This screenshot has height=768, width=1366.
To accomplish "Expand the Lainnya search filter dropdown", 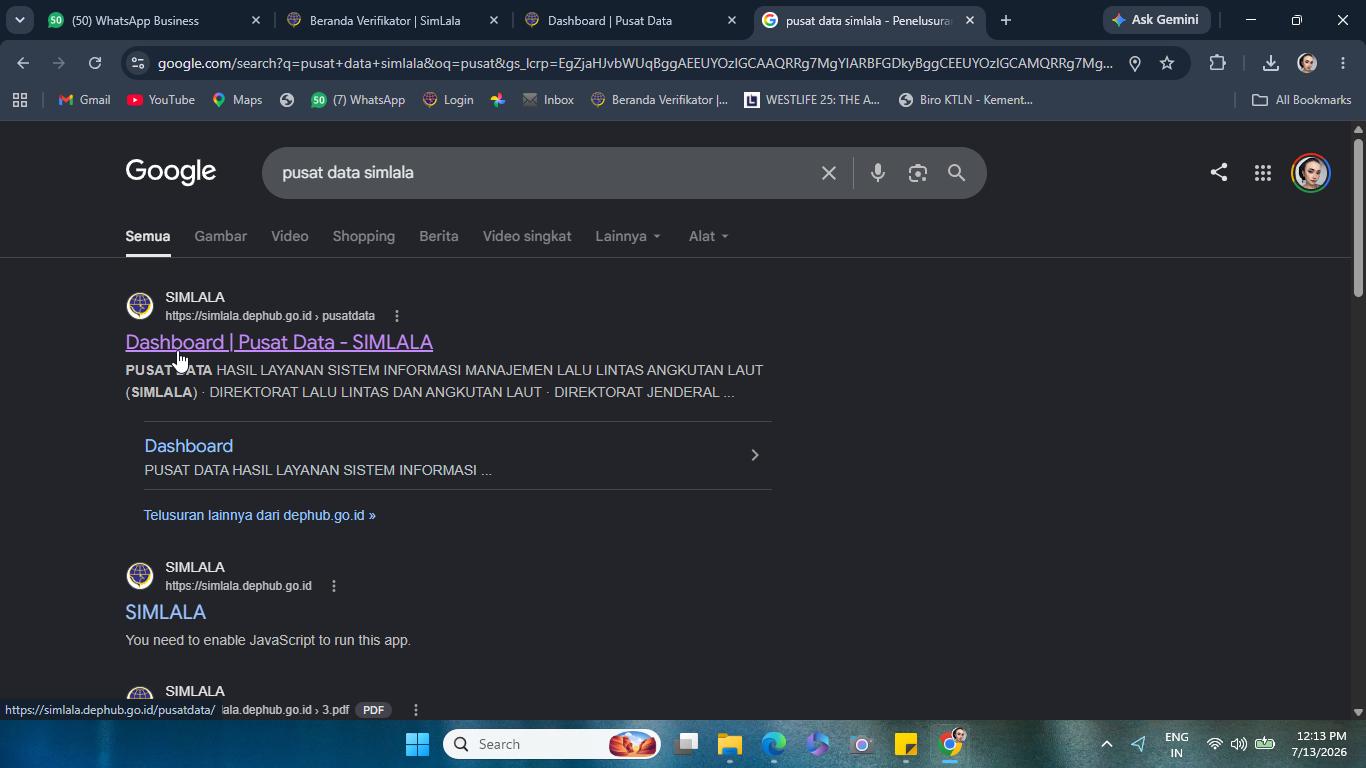I will [x=628, y=236].
